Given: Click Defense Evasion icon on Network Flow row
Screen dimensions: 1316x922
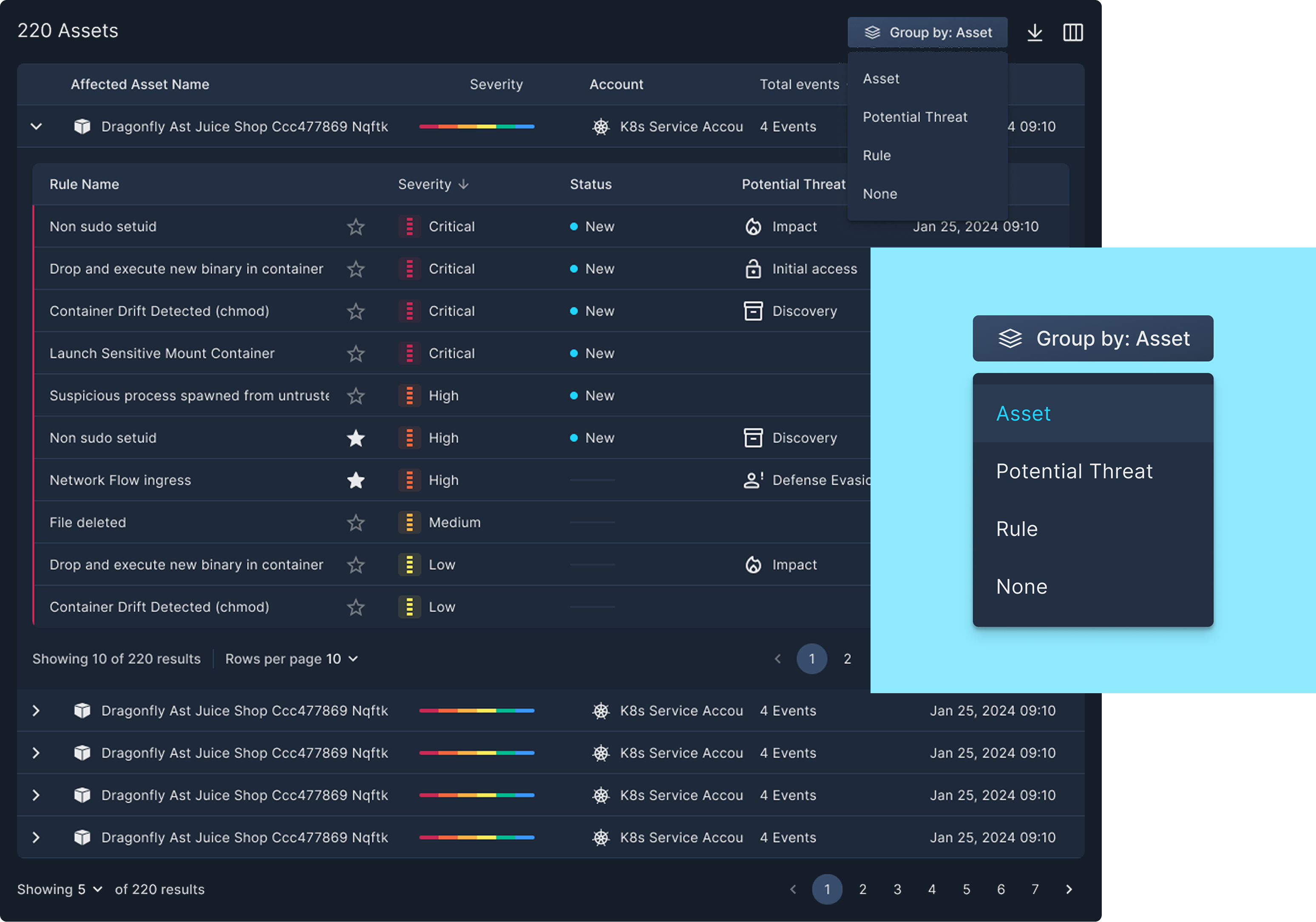Looking at the screenshot, I should [753, 480].
